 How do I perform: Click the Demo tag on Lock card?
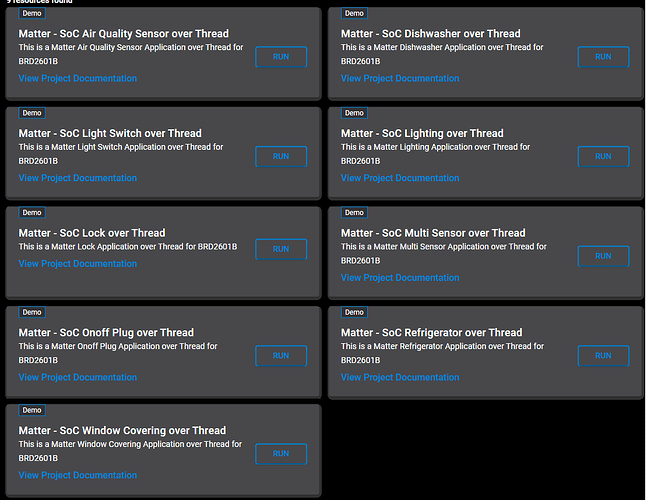click(x=32, y=212)
